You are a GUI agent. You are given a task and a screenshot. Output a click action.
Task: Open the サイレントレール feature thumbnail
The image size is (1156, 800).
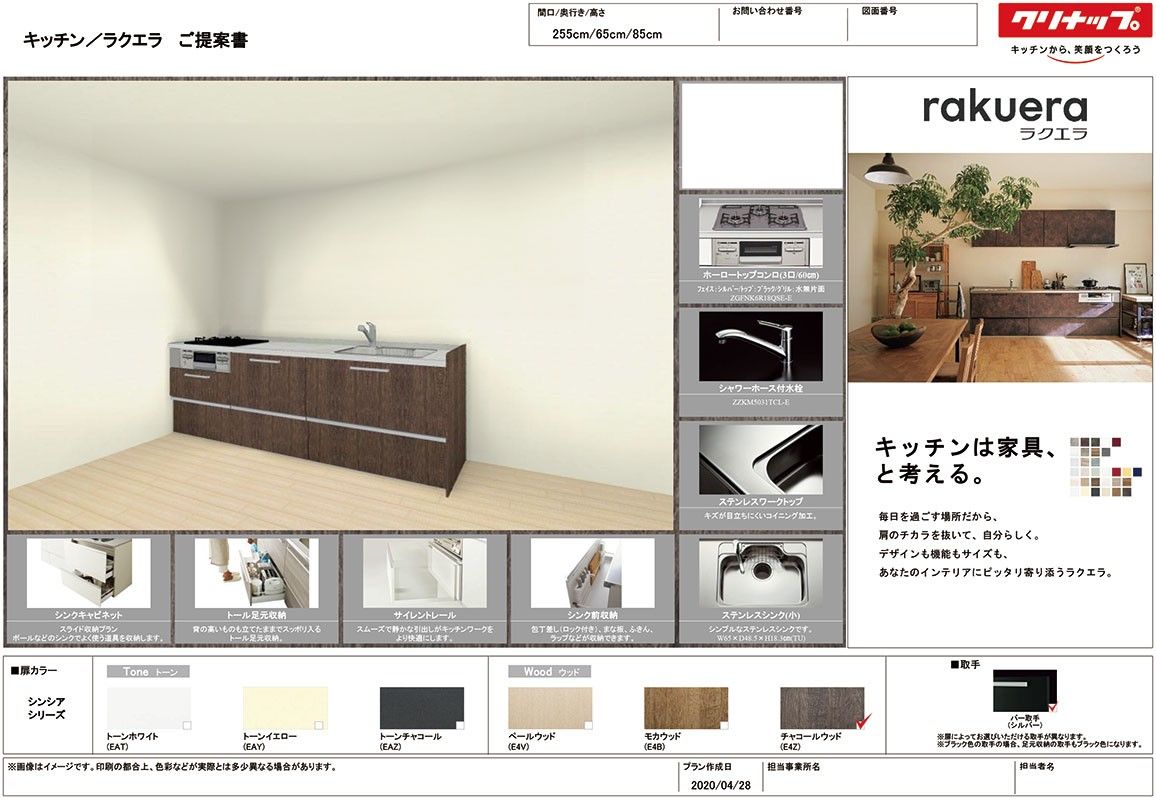[x=425, y=573]
